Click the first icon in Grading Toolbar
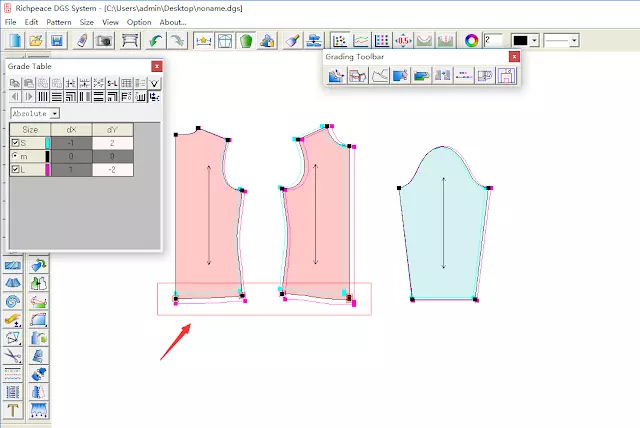 [336, 76]
